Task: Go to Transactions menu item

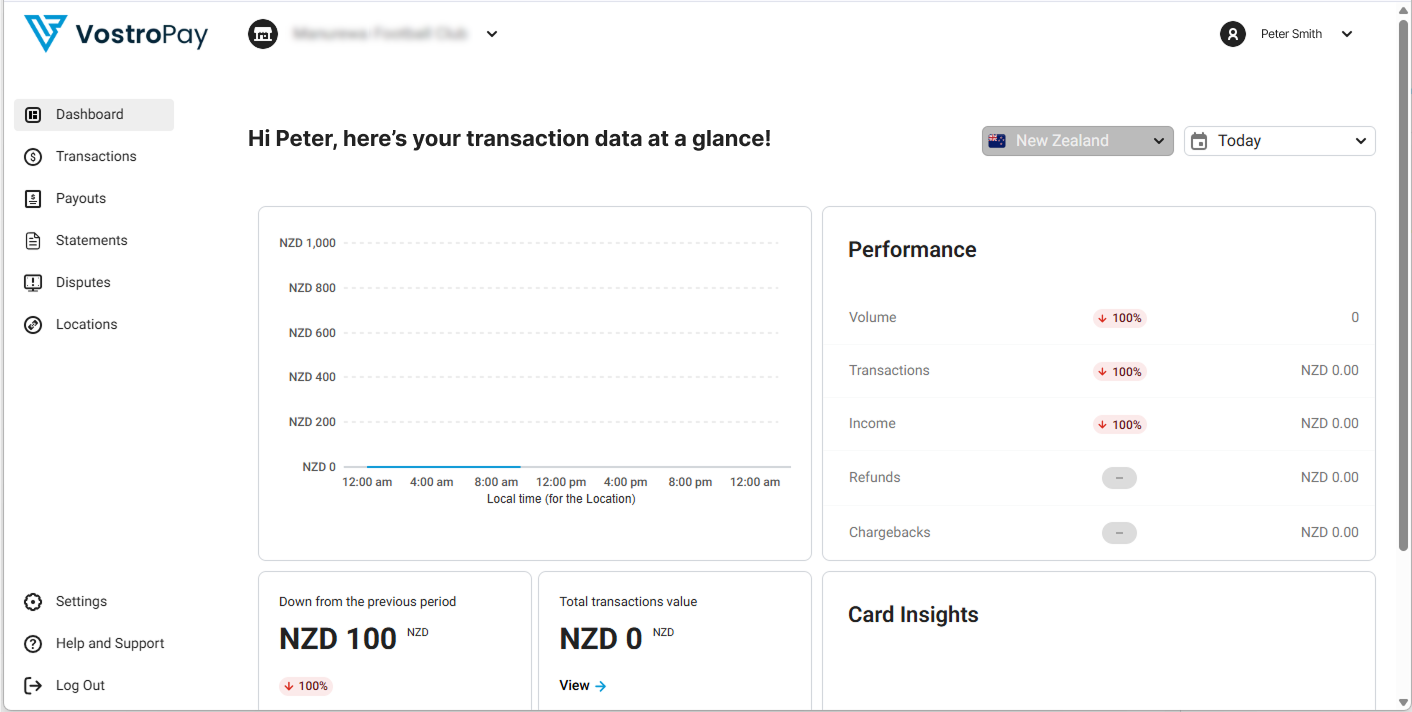Action: click(94, 157)
